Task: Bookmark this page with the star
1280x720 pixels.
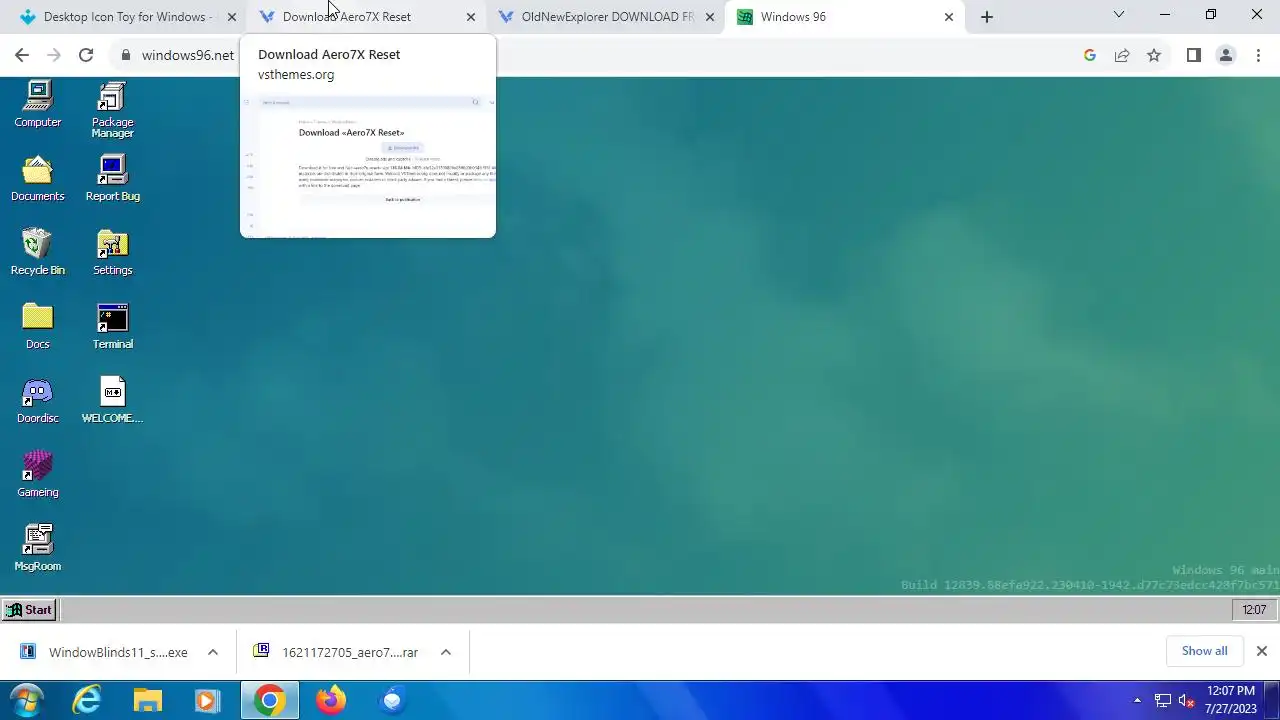Action: 1154,55
